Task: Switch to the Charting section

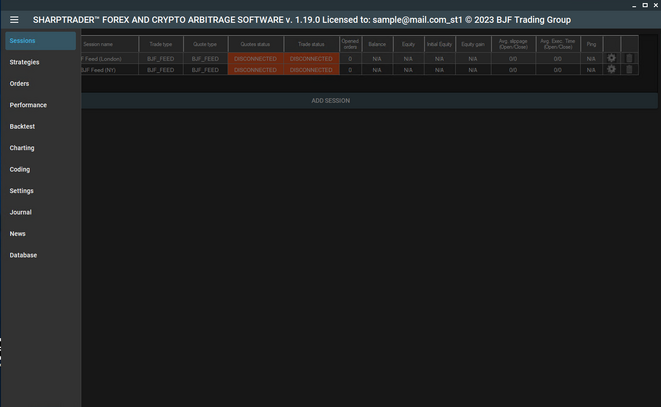Action: click(40, 148)
